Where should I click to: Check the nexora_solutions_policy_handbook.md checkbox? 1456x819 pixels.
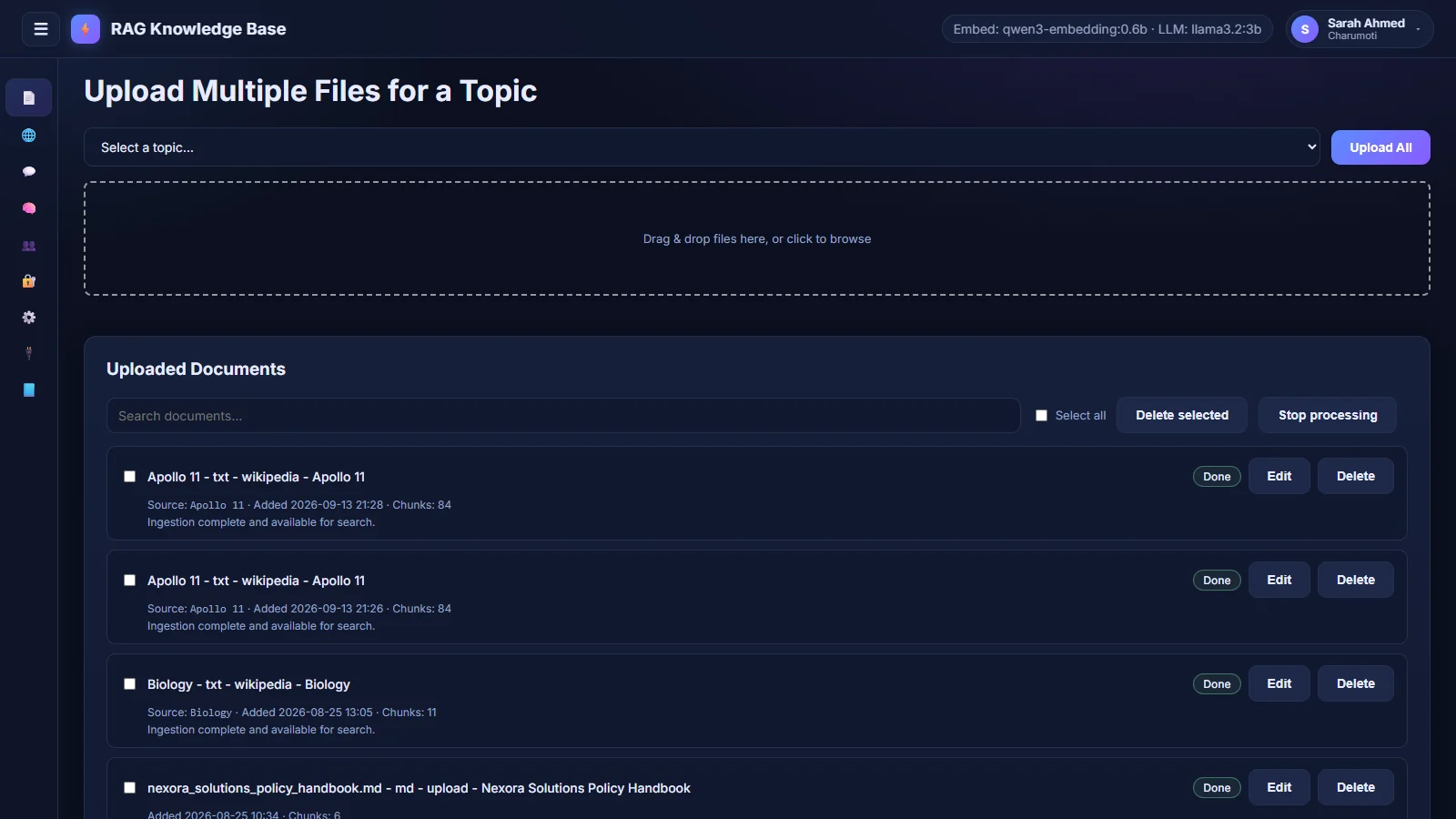pos(129,788)
